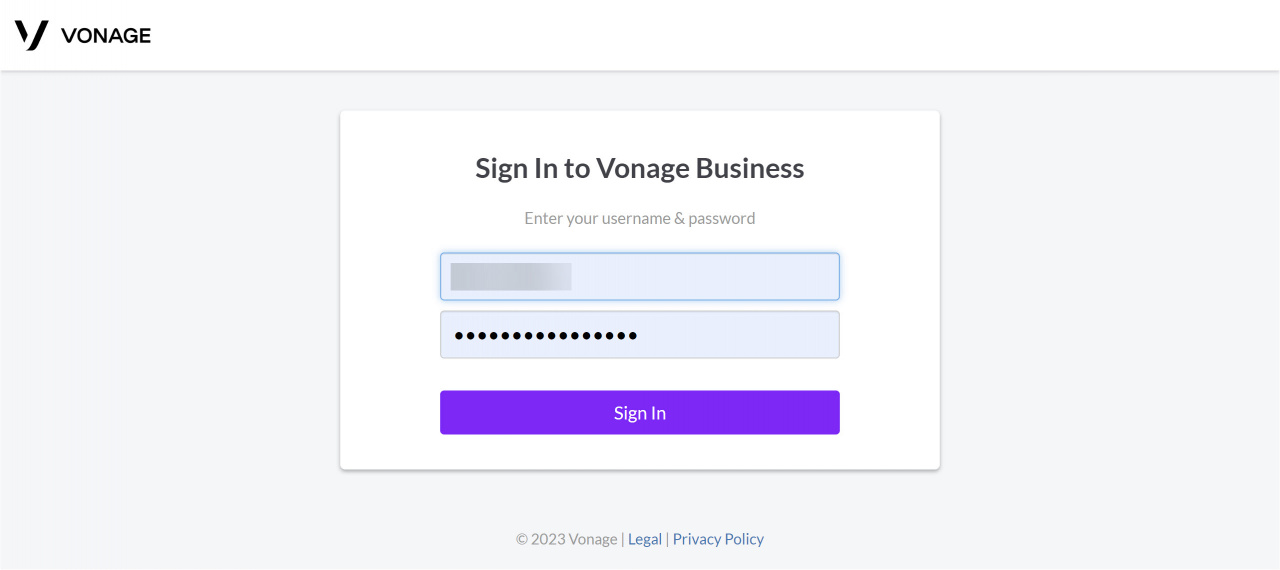Open the Privacy Policy link
Screen dimensions: 1280x570
[718, 539]
